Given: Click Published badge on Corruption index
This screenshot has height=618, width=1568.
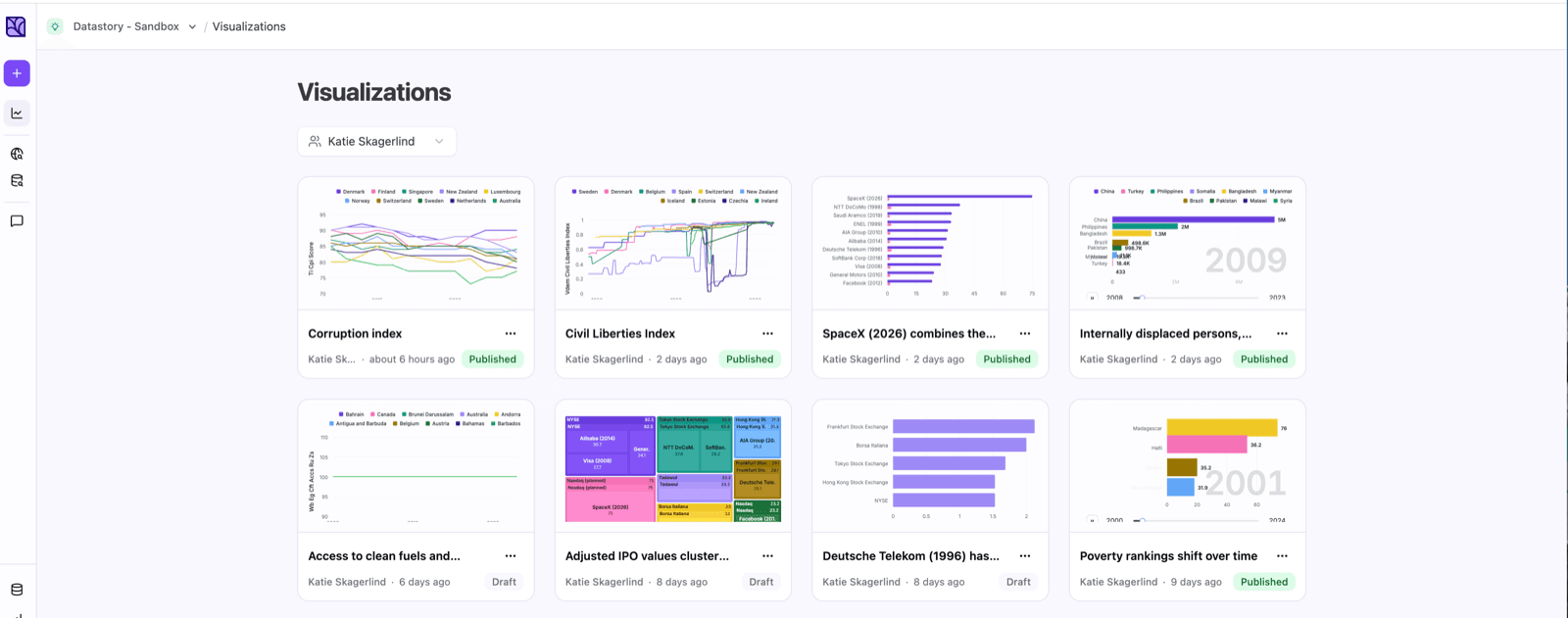Looking at the screenshot, I should click(492, 359).
